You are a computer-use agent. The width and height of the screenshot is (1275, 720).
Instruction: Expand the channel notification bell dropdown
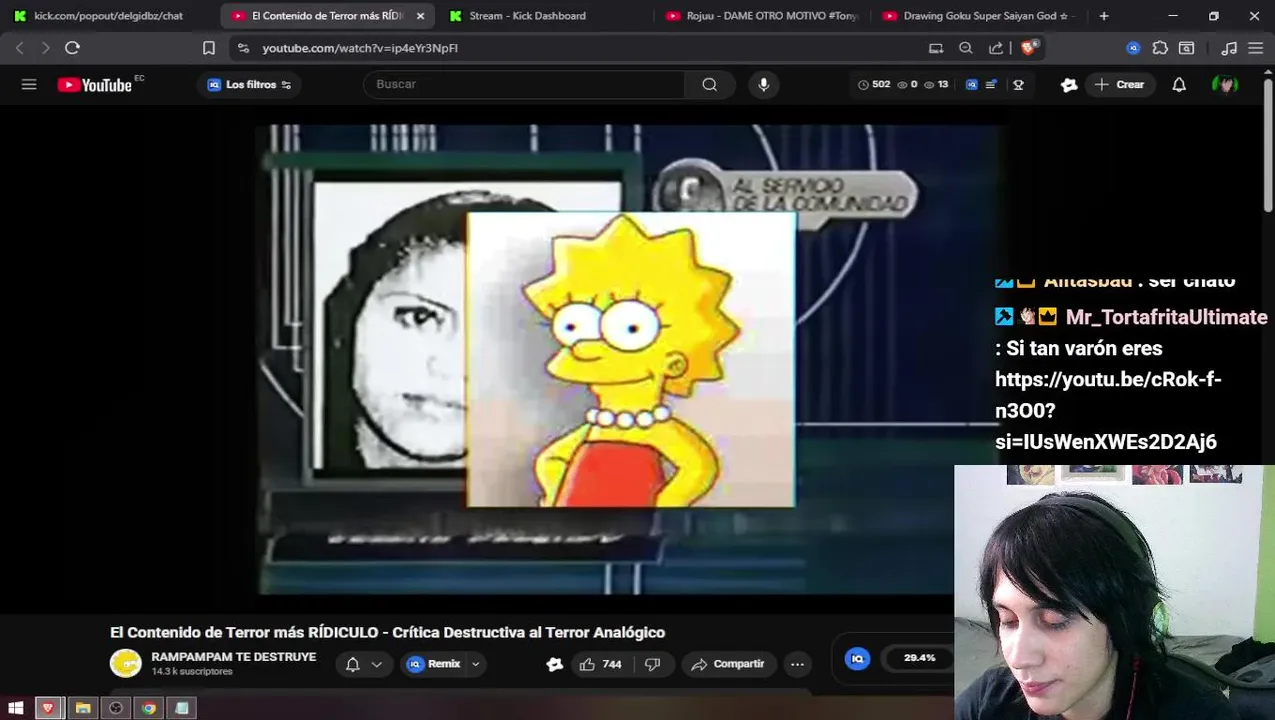(x=377, y=664)
